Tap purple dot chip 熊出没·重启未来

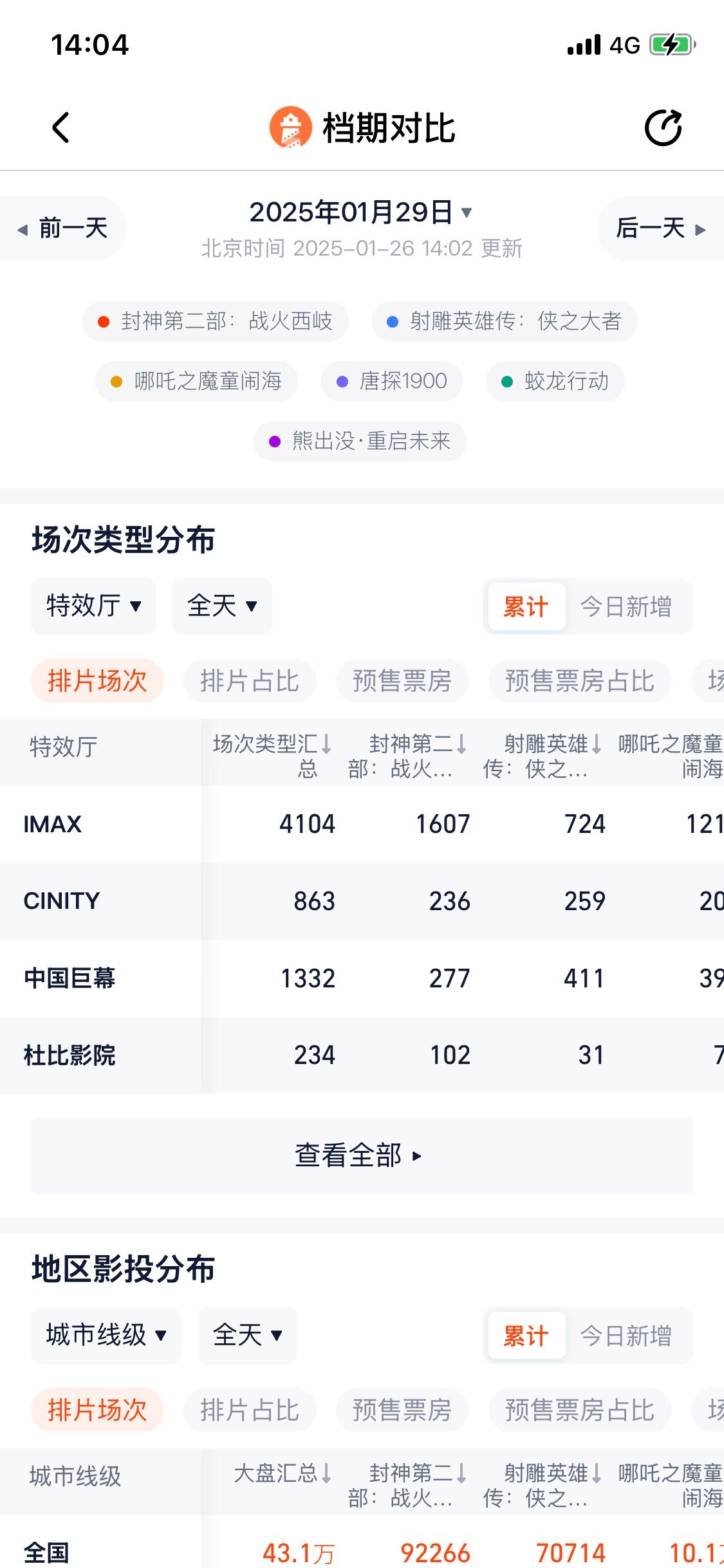point(360,442)
